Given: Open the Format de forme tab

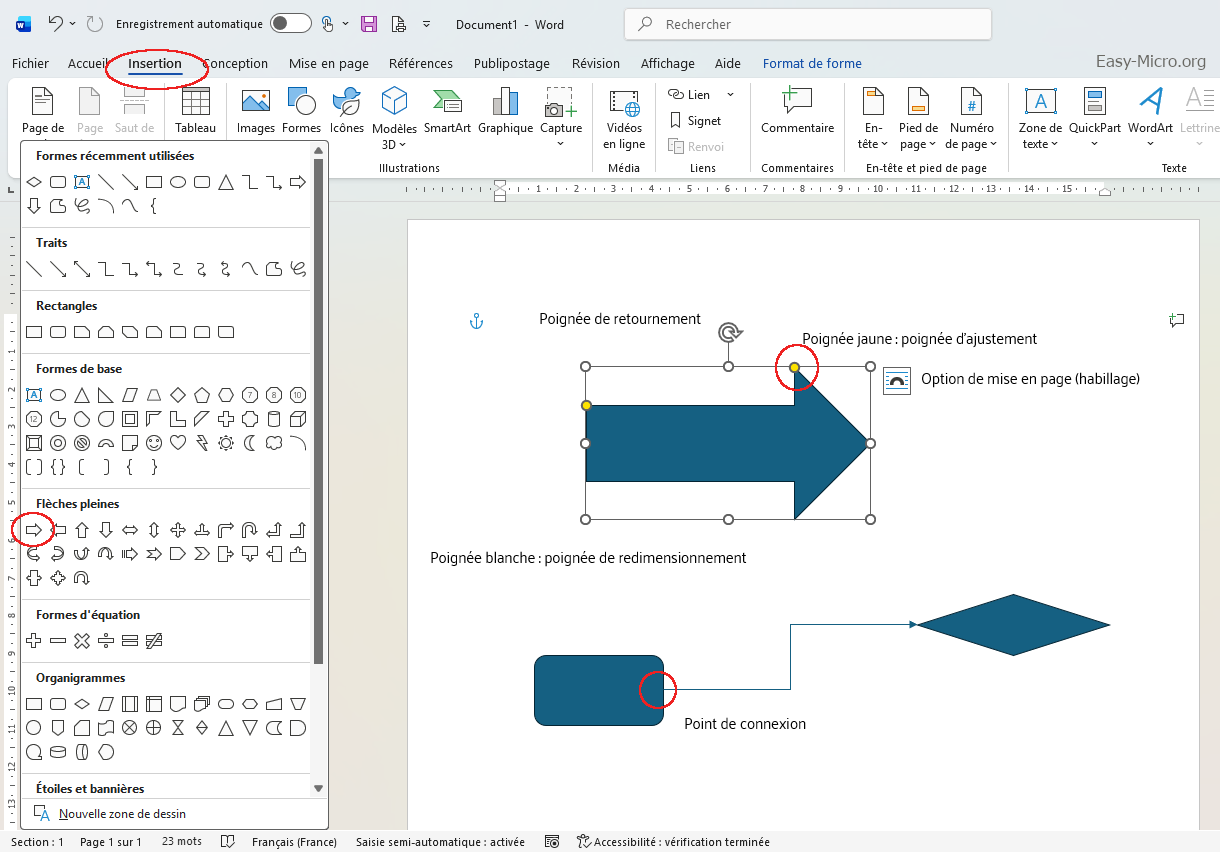Looking at the screenshot, I should tap(811, 63).
